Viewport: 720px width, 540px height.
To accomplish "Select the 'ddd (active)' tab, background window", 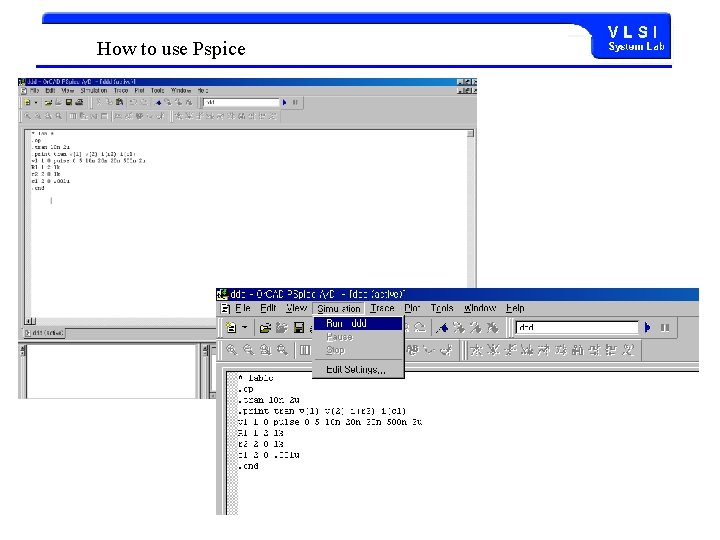I will (x=44, y=332).
